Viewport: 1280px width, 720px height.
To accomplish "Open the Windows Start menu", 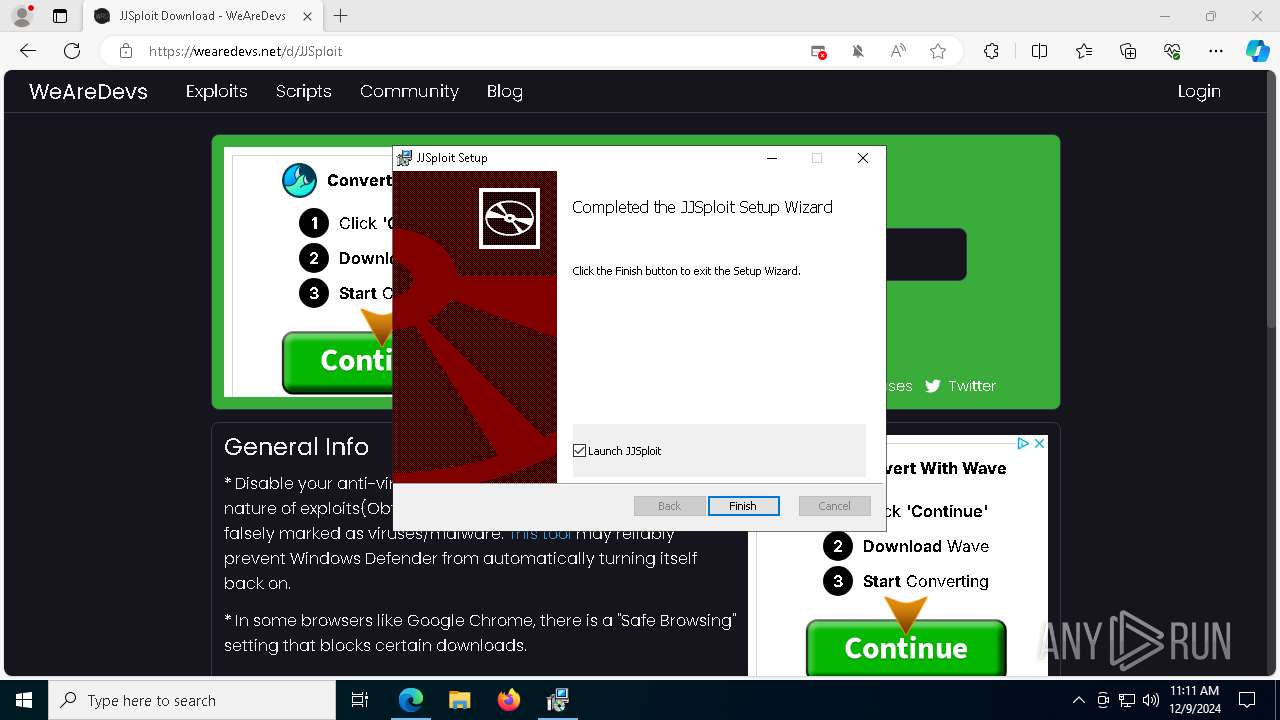I will coord(24,700).
